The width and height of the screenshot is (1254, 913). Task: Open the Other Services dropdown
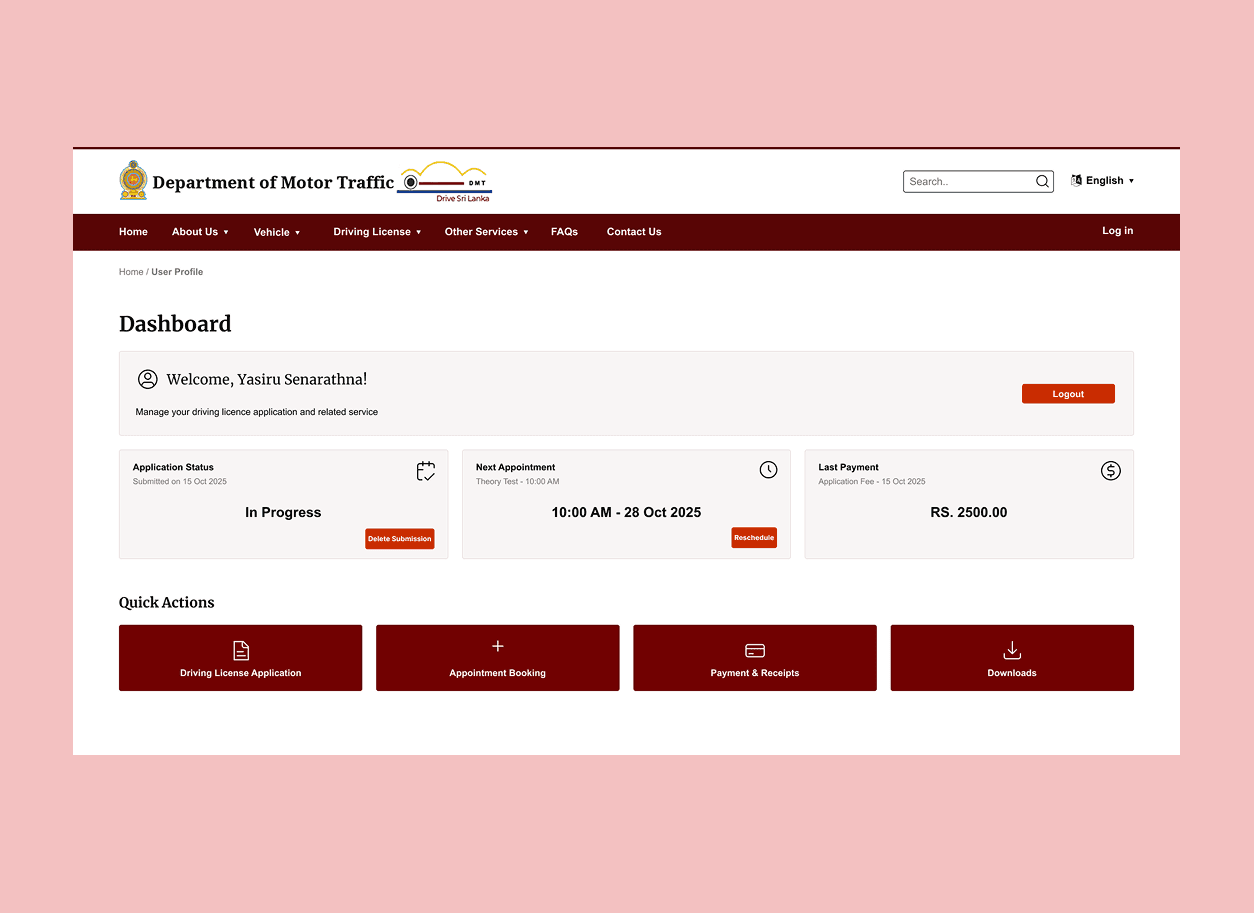(x=486, y=232)
